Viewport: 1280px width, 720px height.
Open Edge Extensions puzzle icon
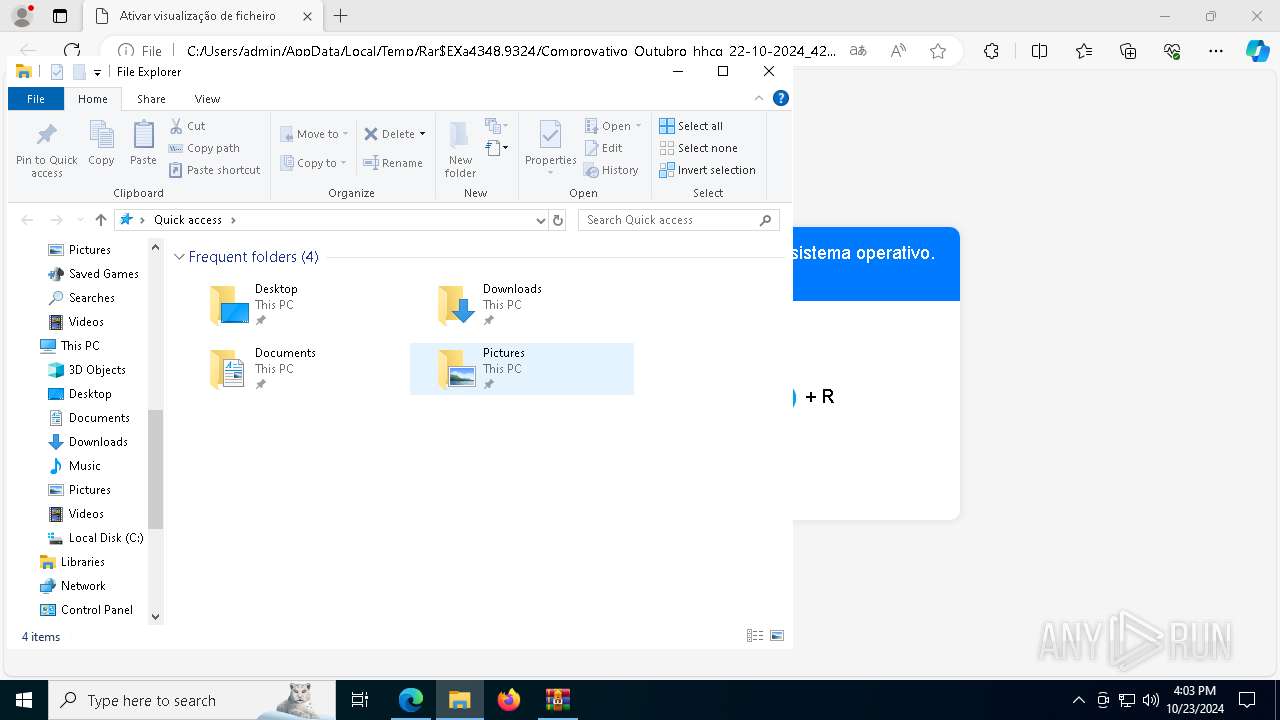[991, 51]
